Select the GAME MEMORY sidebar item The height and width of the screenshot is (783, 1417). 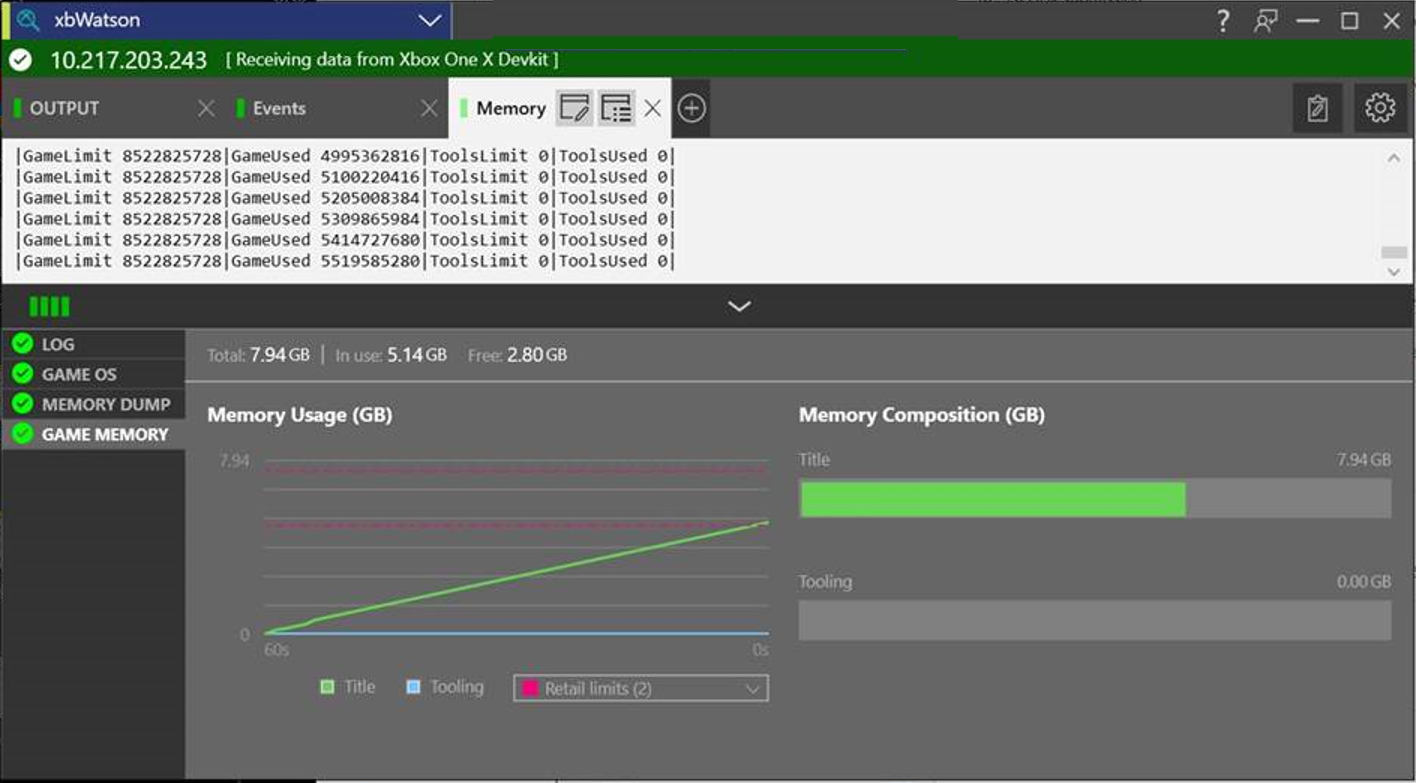pos(93,434)
